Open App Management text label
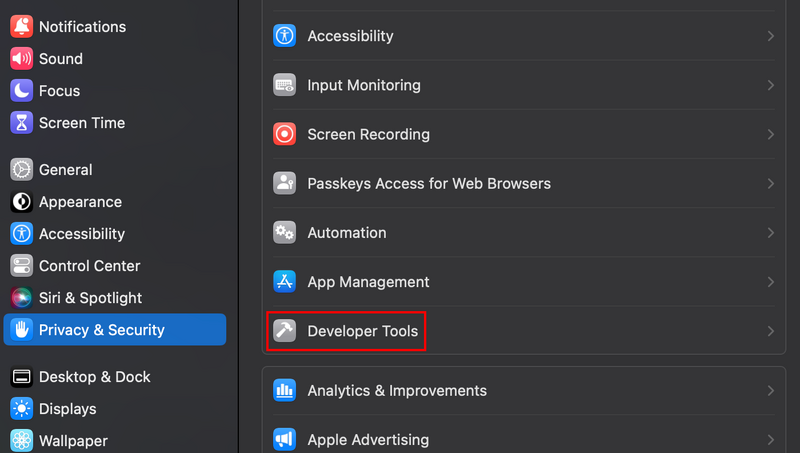The height and width of the screenshot is (453, 800). tap(368, 282)
